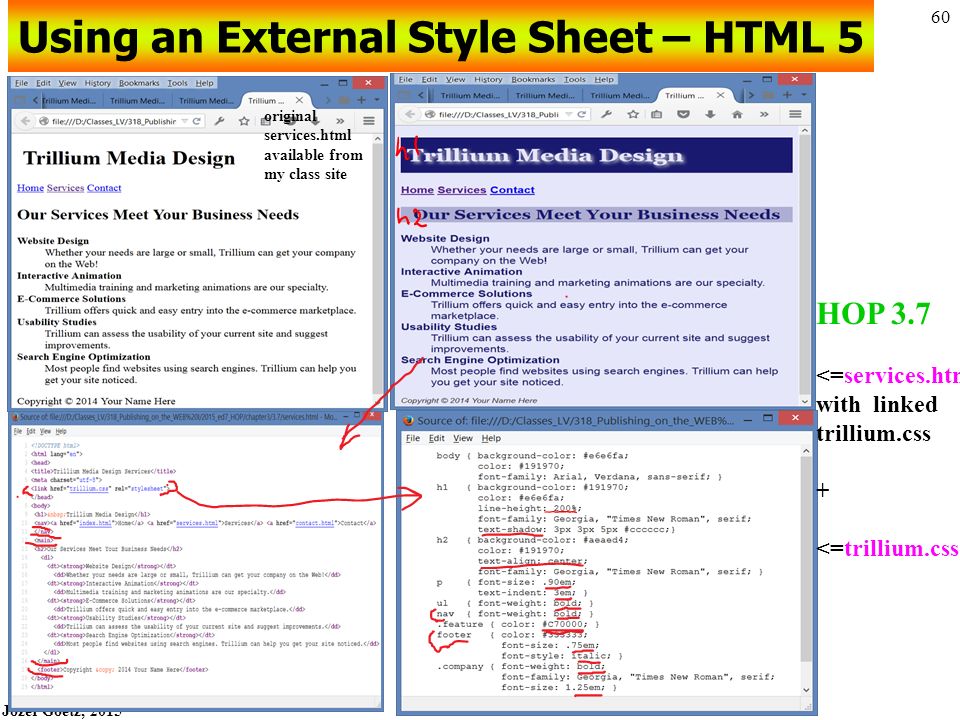The width and height of the screenshot is (960, 720).
Task: Show more tools chevron in right browser
Action: (764, 114)
